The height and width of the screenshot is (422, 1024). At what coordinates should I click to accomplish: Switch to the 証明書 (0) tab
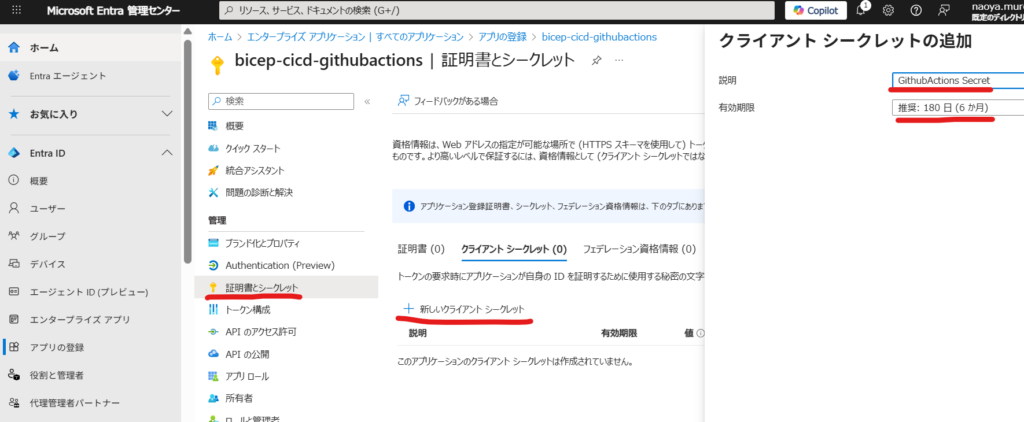click(x=420, y=249)
